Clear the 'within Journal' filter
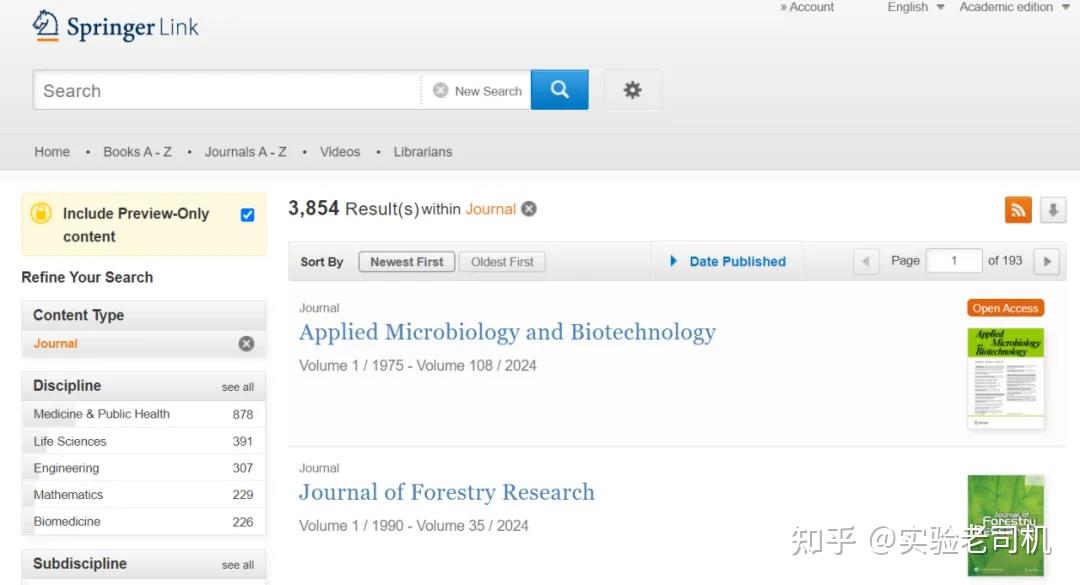This screenshot has height=585, width=1080. point(529,209)
